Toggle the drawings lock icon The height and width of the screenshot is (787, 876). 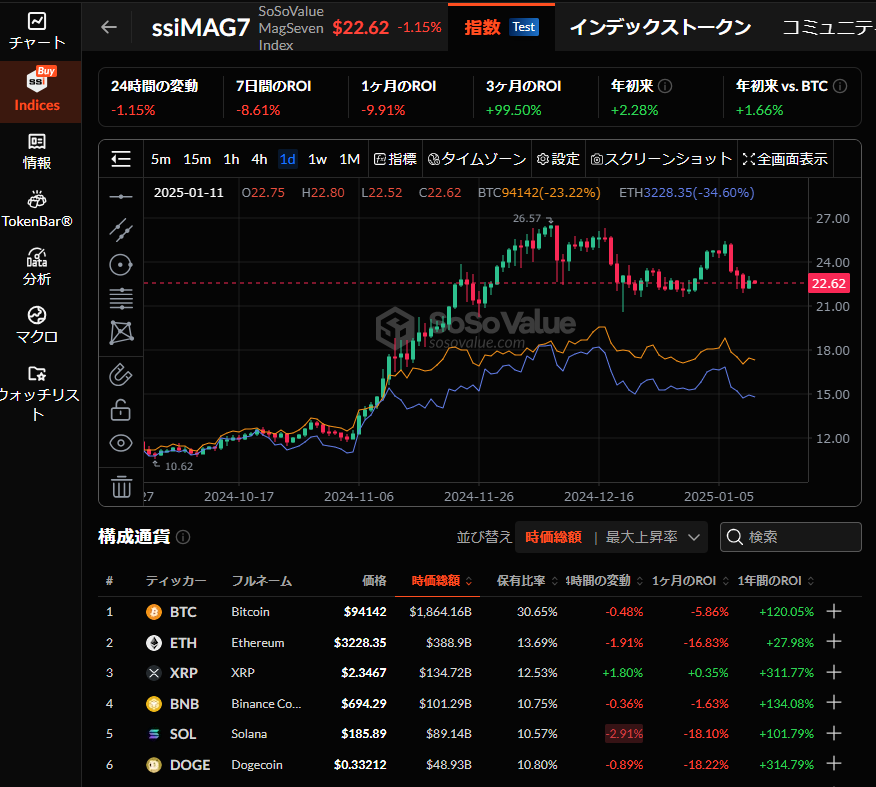(x=121, y=409)
